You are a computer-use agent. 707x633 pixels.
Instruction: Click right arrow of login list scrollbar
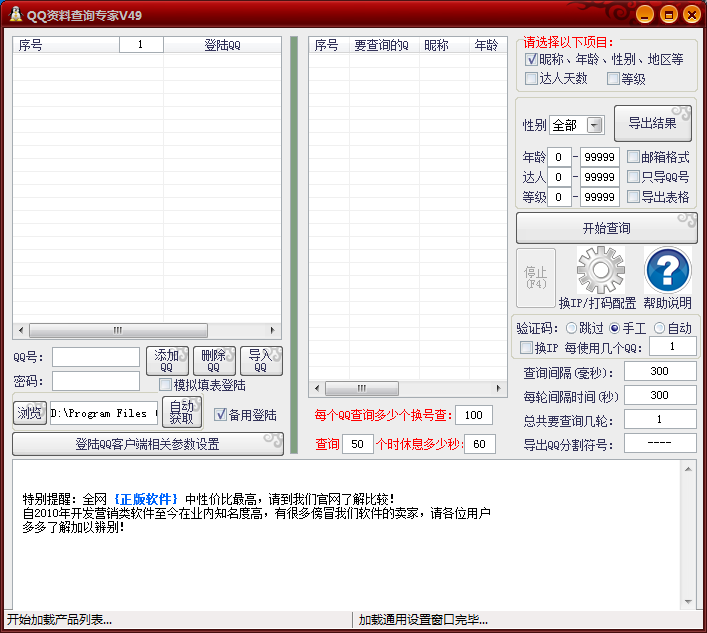[x=272, y=330]
